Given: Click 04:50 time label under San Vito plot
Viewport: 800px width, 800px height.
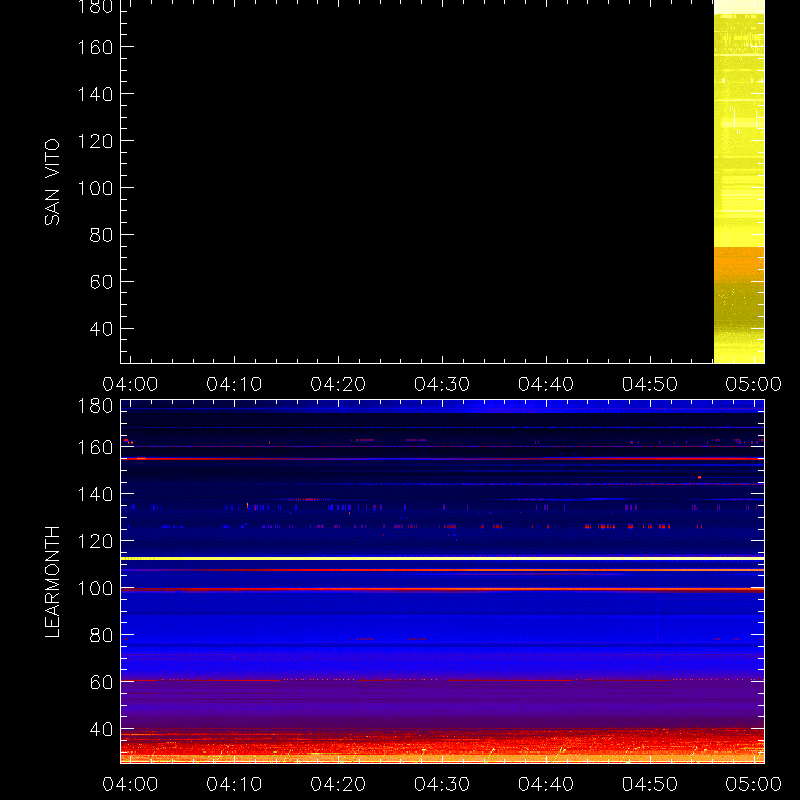Looking at the screenshot, I should 650,384.
